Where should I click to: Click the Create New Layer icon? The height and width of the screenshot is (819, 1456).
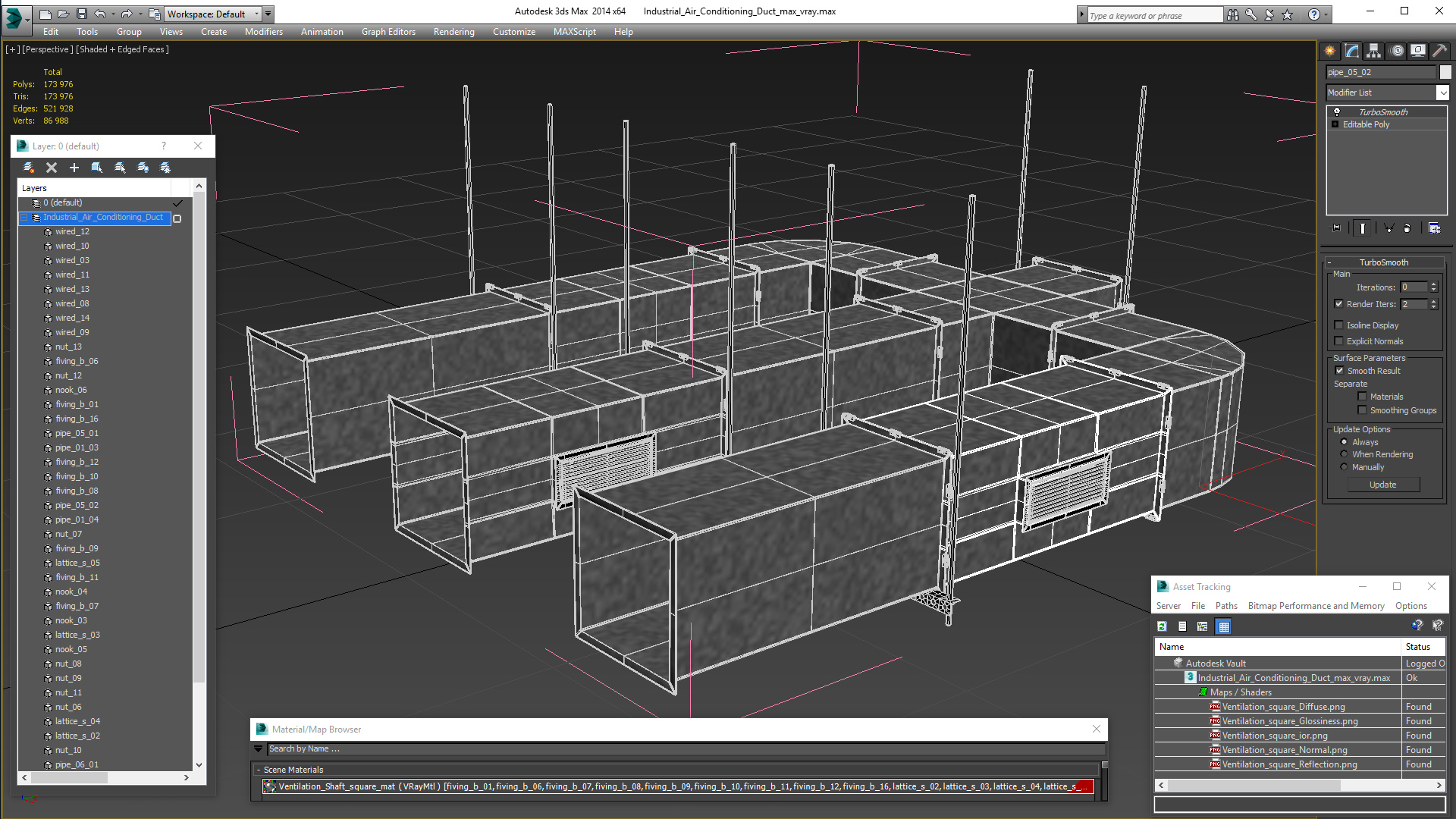pyautogui.click(x=28, y=168)
